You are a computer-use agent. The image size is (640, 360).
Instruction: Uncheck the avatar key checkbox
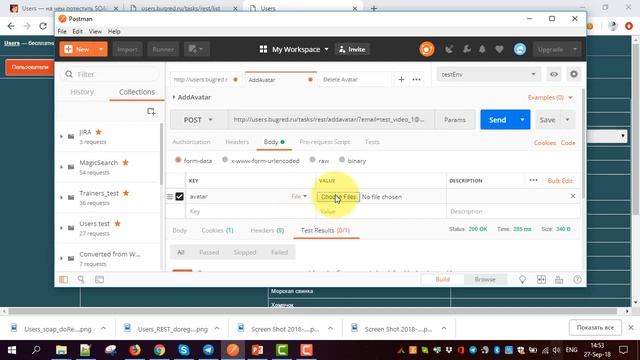pos(179,196)
